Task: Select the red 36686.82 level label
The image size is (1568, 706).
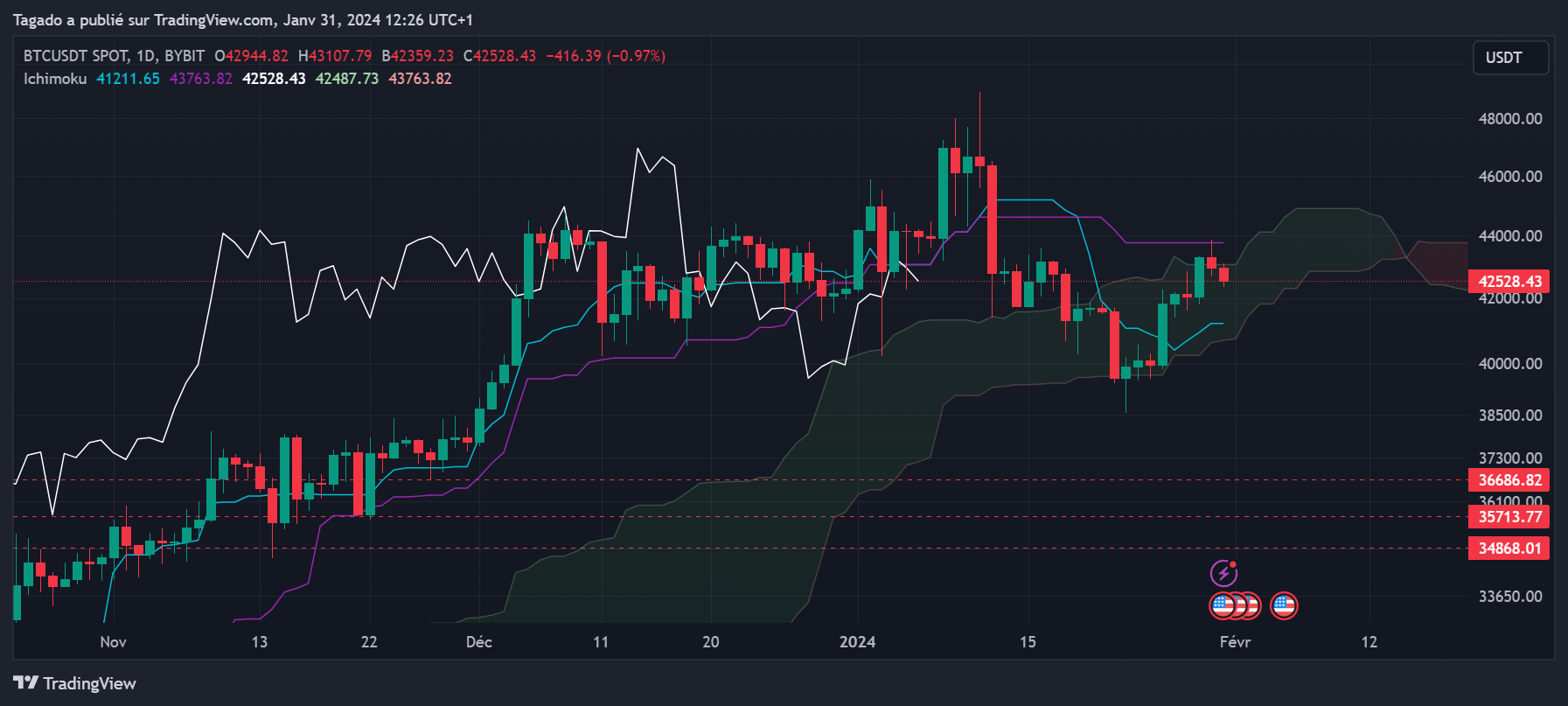Action: pos(1509,479)
